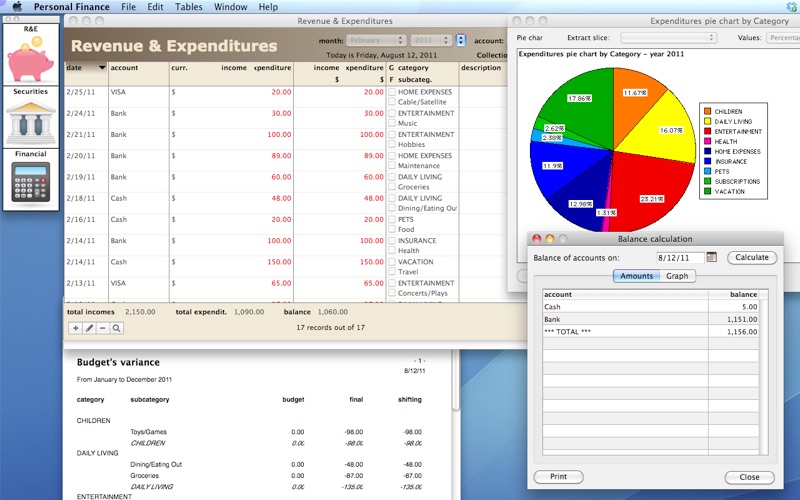Select the Cash row in balance table
This screenshot has width=800, height=500.
(x=651, y=307)
